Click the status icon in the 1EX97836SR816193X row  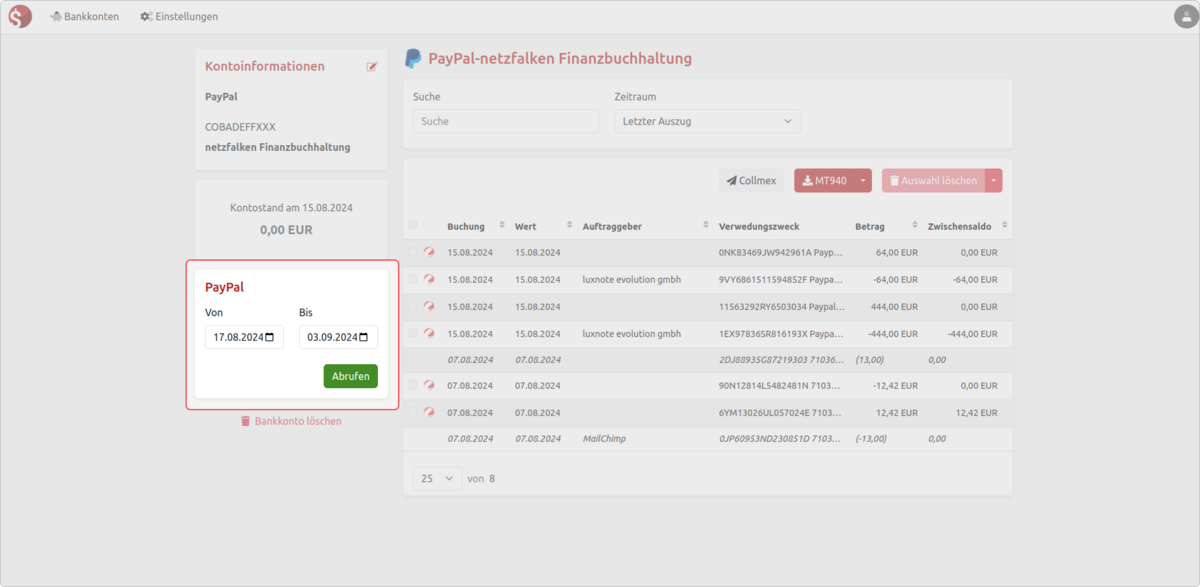click(429, 333)
